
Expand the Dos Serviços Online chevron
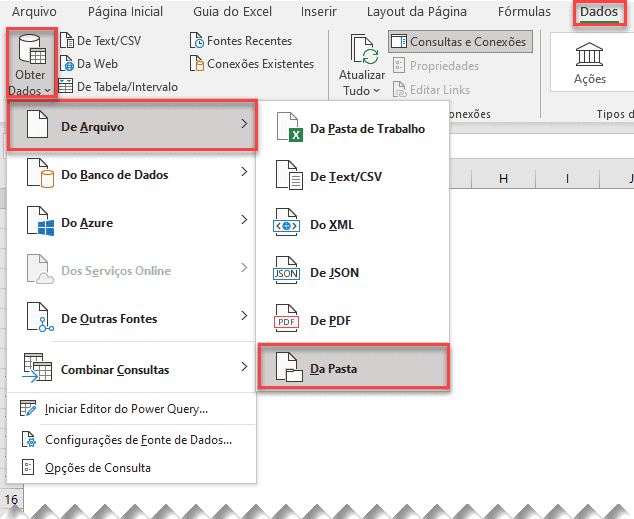click(244, 268)
